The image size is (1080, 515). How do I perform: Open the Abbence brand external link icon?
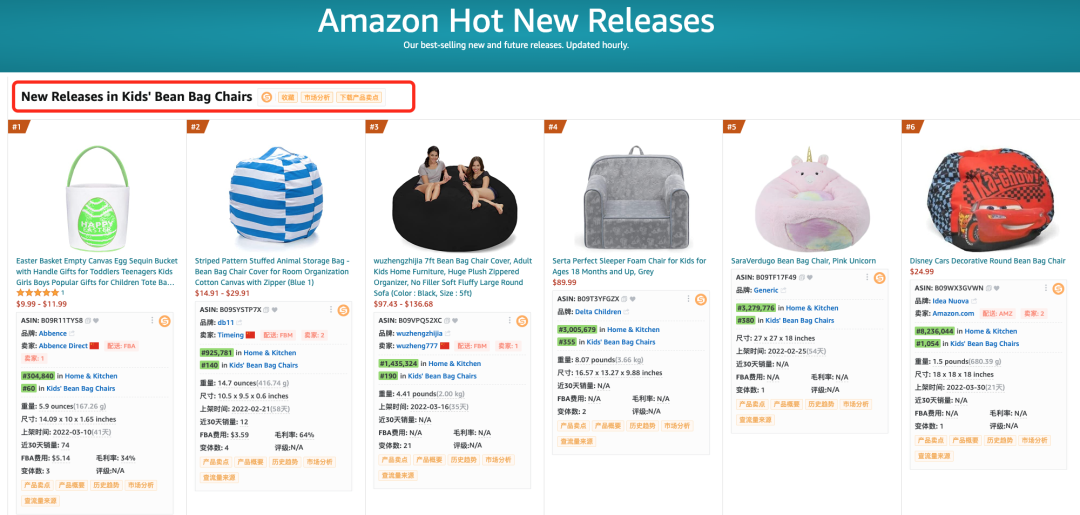[73, 334]
